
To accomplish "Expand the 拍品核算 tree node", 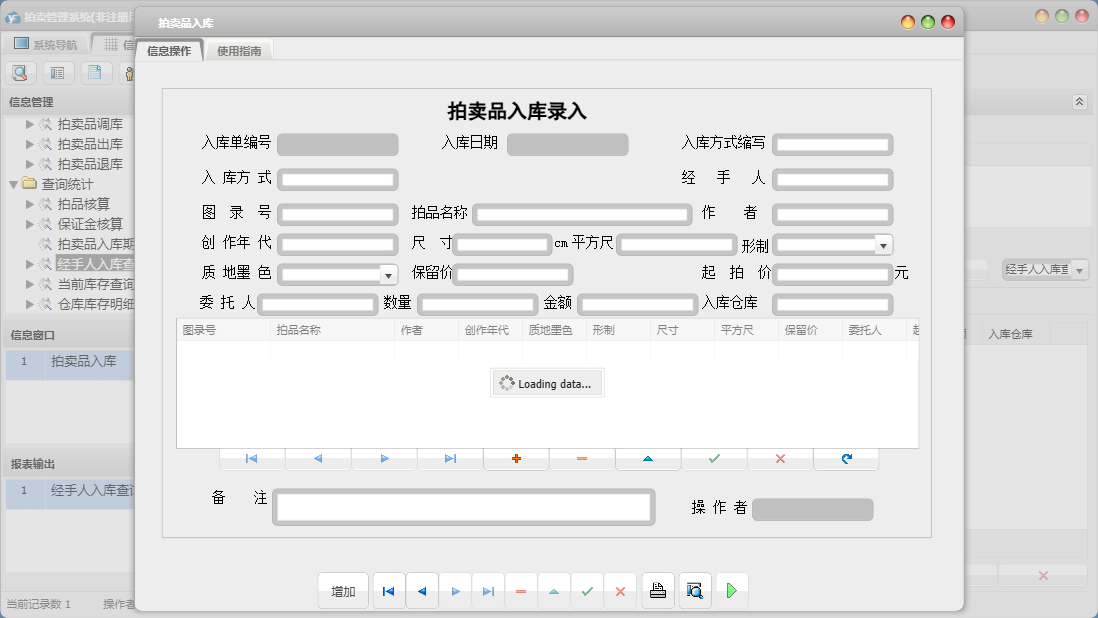I will click(x=30, y=204).
